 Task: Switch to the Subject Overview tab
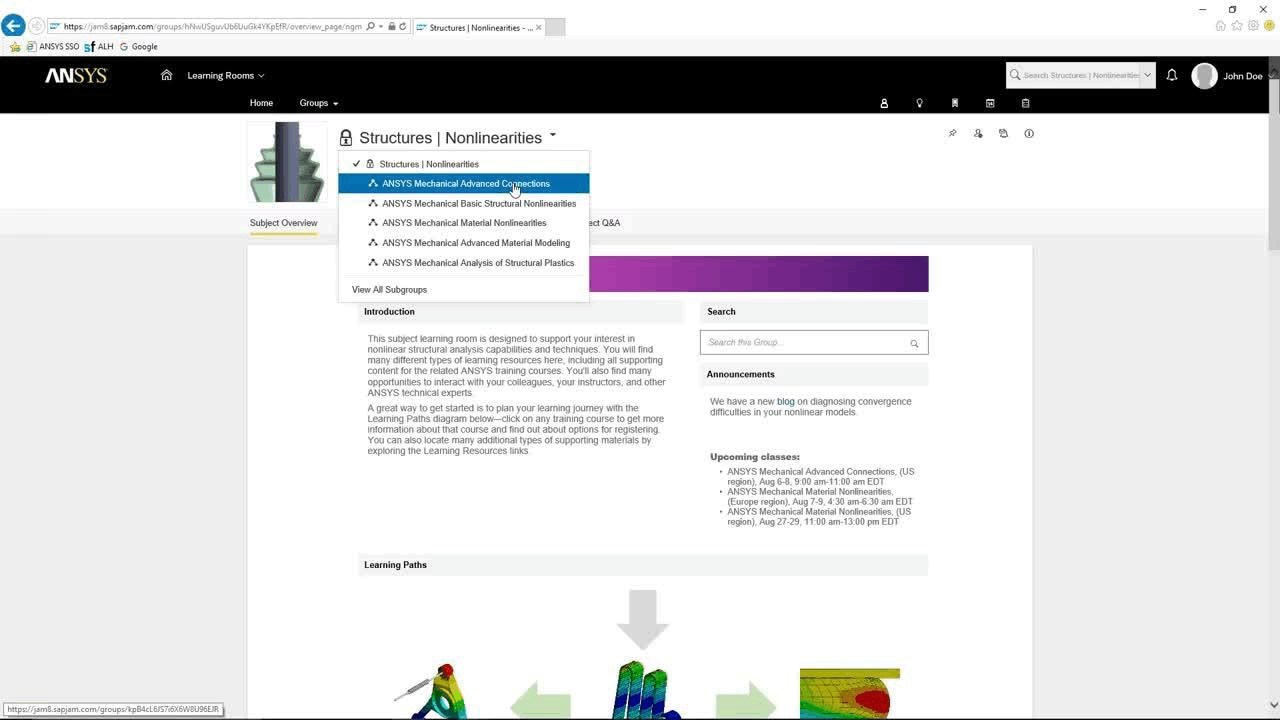pos(284,223)
